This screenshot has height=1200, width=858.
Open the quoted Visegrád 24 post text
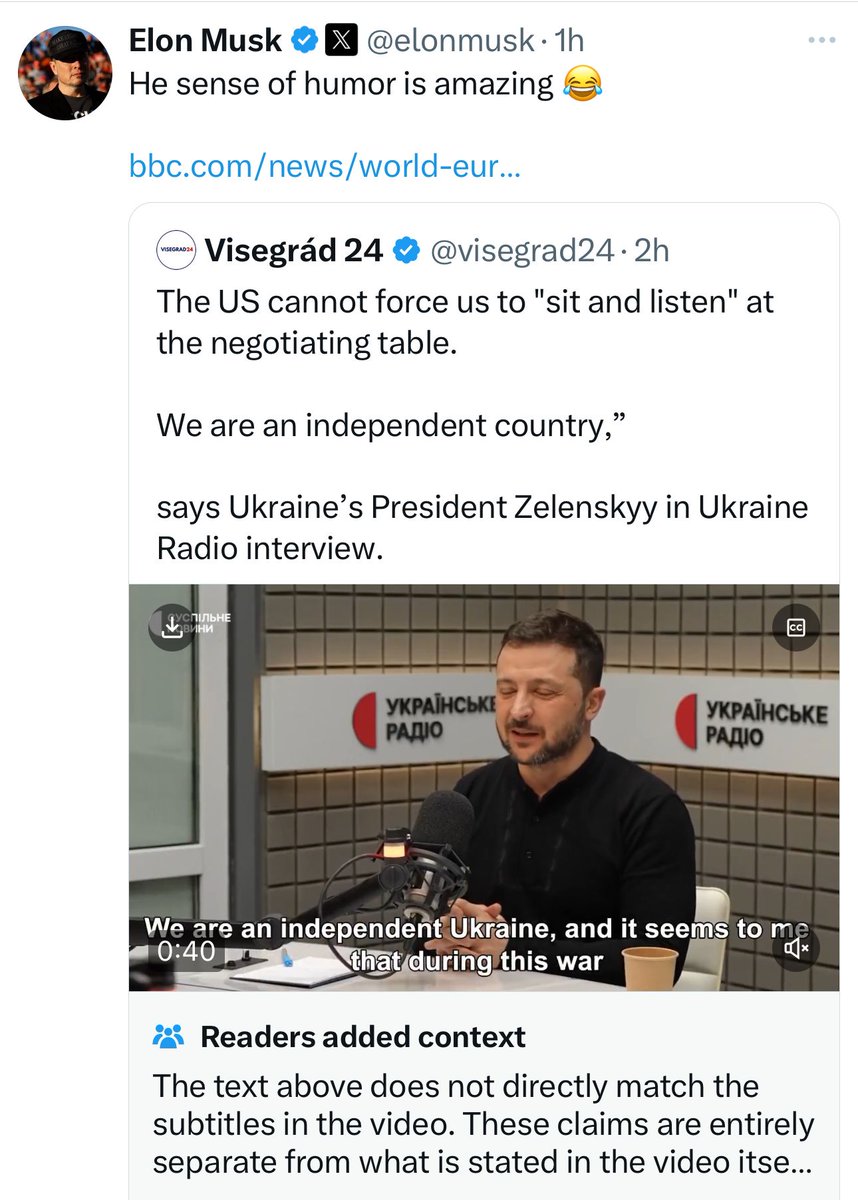click(482, 424)
